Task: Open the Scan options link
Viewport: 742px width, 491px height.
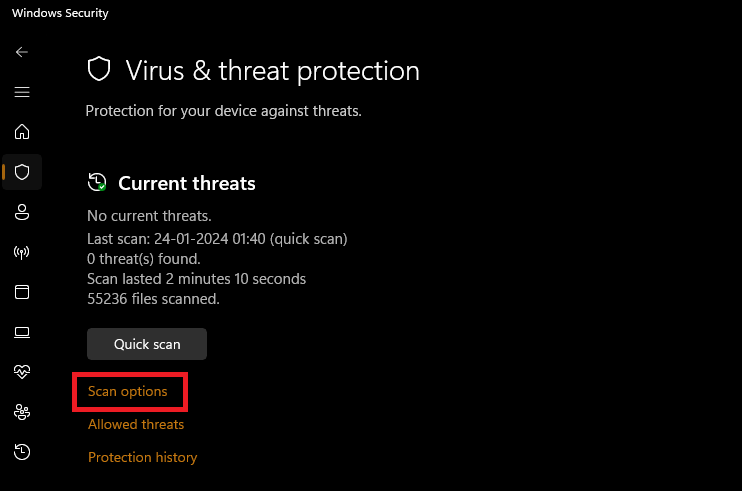Action: click(128, 391)
